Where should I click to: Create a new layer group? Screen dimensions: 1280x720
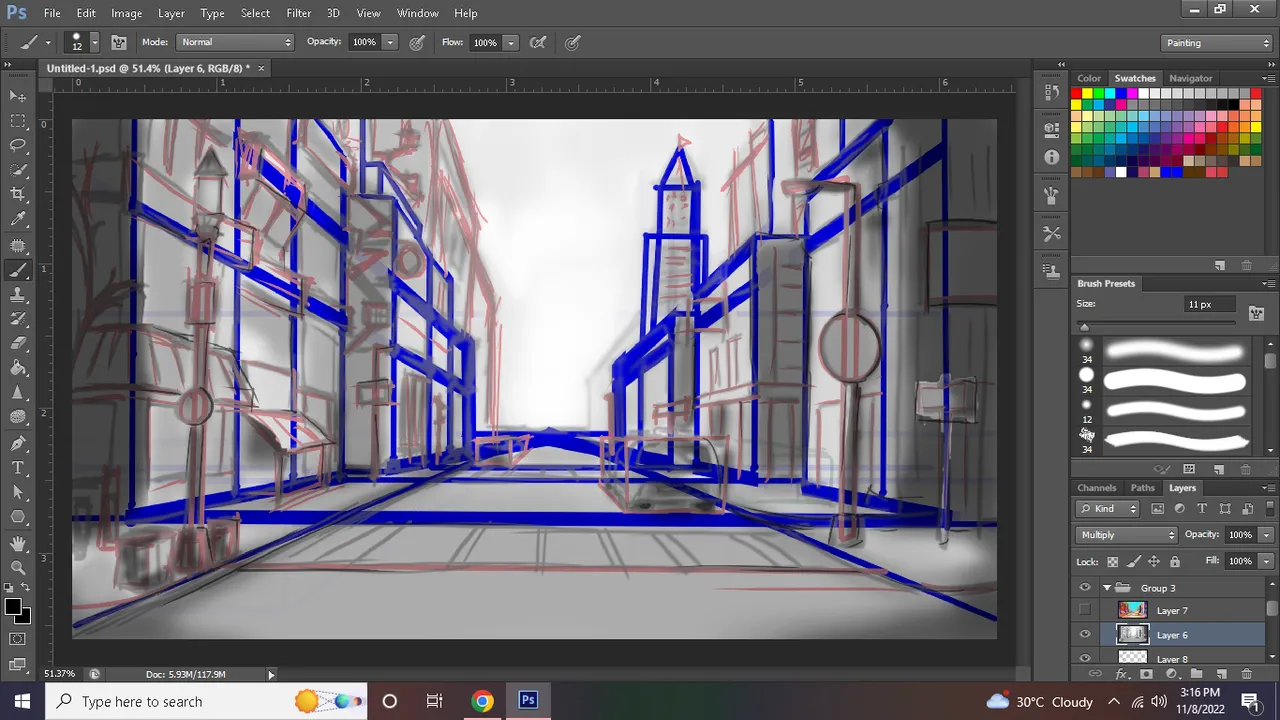(1195, 674)
